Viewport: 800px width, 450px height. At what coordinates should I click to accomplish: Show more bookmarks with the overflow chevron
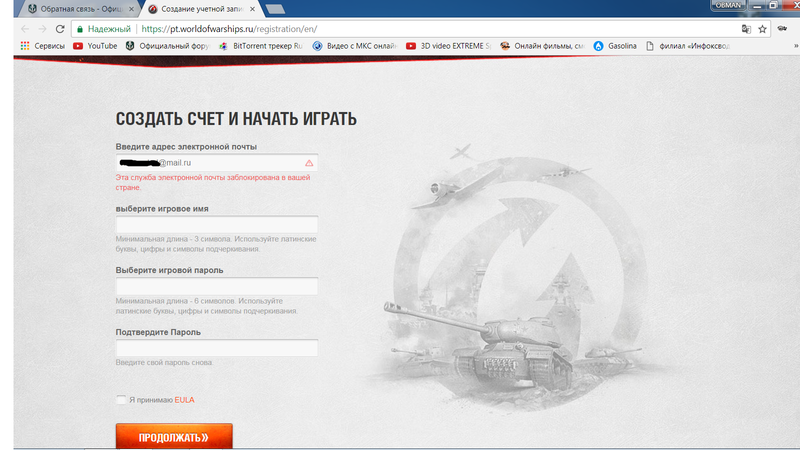point(795,46)
